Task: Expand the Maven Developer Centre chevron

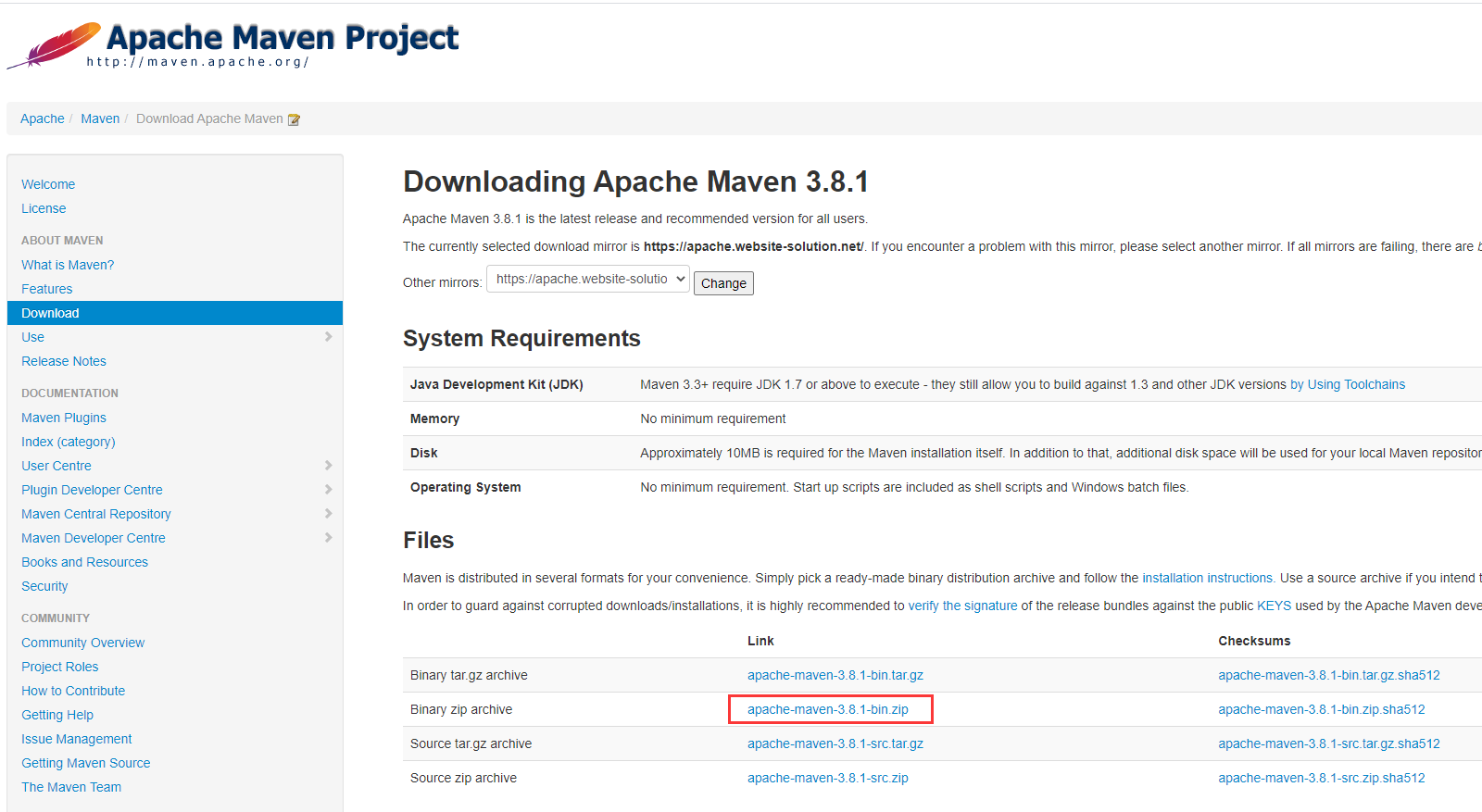Action: (328, 538)
